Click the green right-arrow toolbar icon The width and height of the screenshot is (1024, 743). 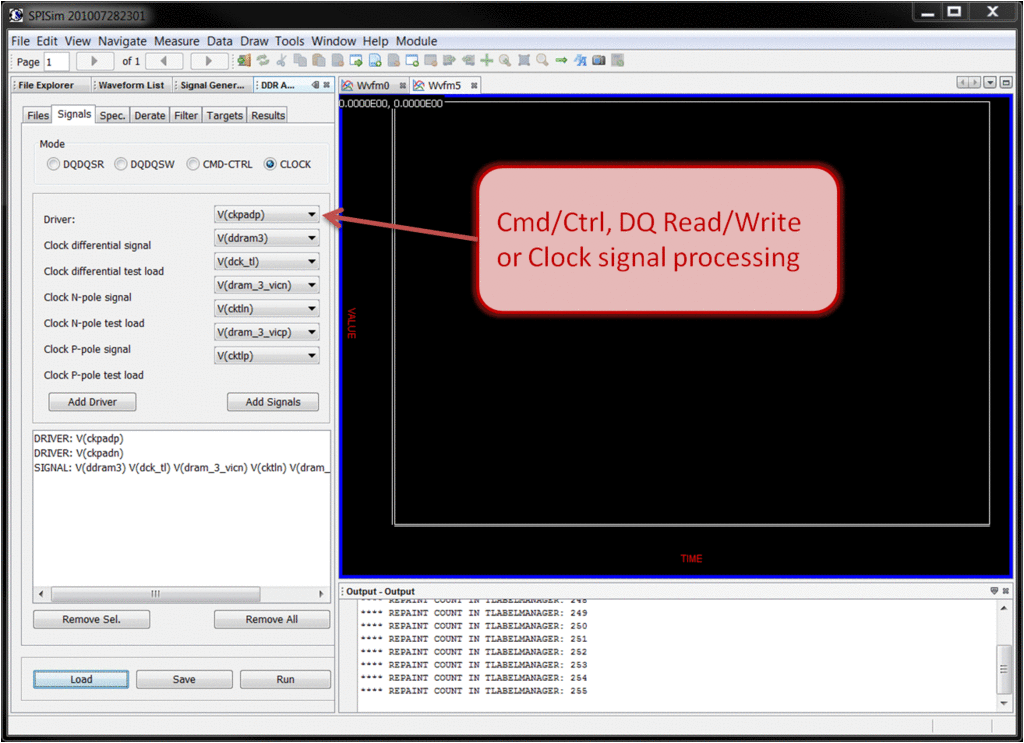point(562,61)
